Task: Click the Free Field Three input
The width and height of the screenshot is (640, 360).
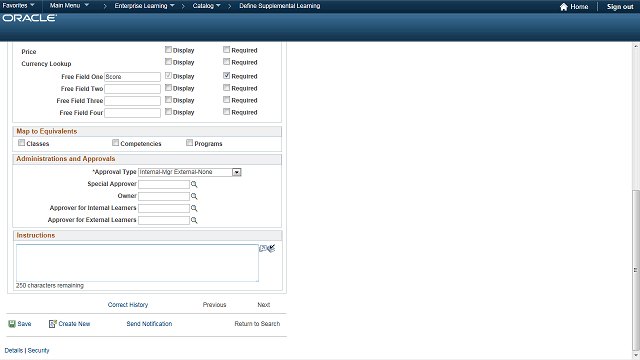Action: (132, 101)
